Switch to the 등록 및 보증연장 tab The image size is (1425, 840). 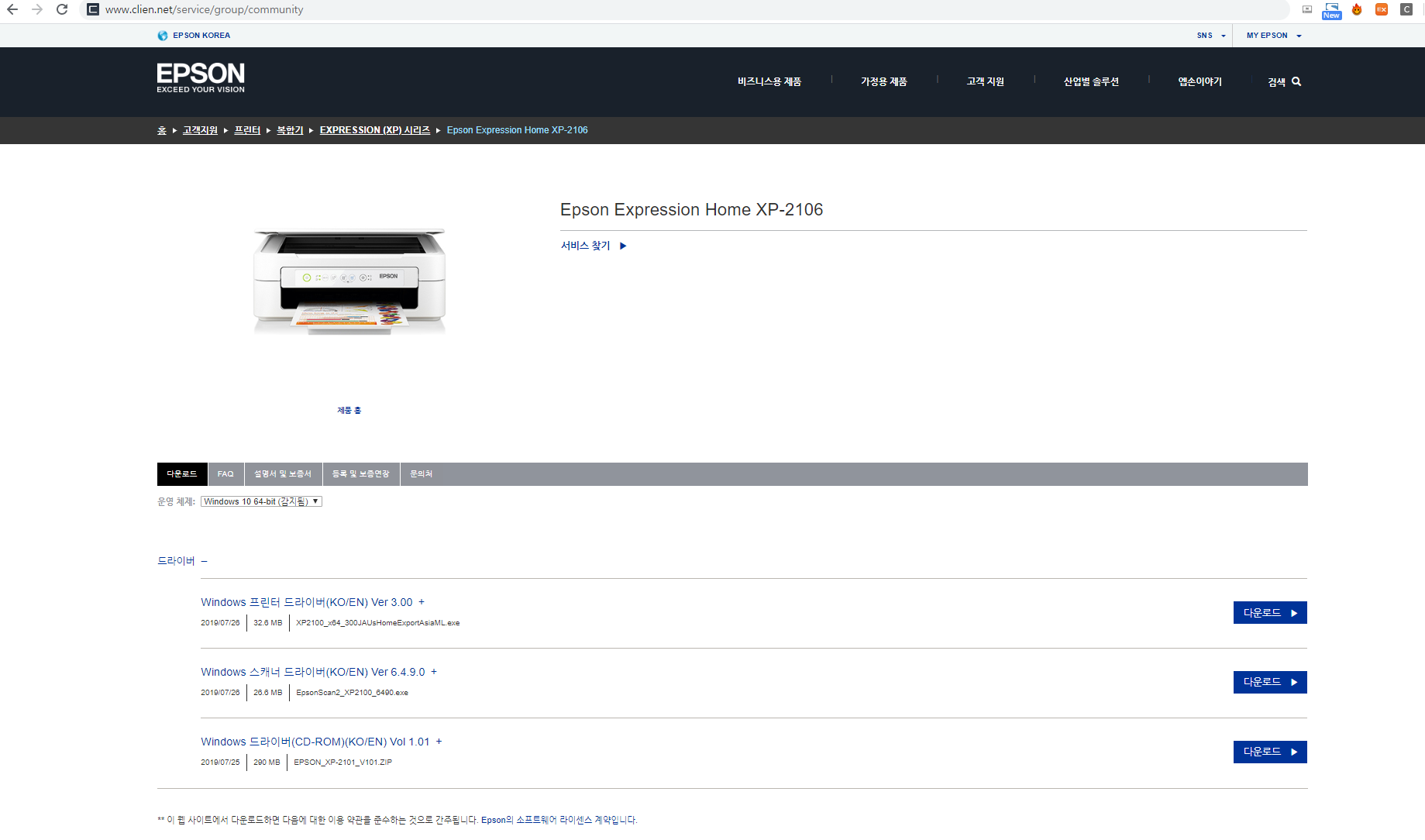pos(361,474)
